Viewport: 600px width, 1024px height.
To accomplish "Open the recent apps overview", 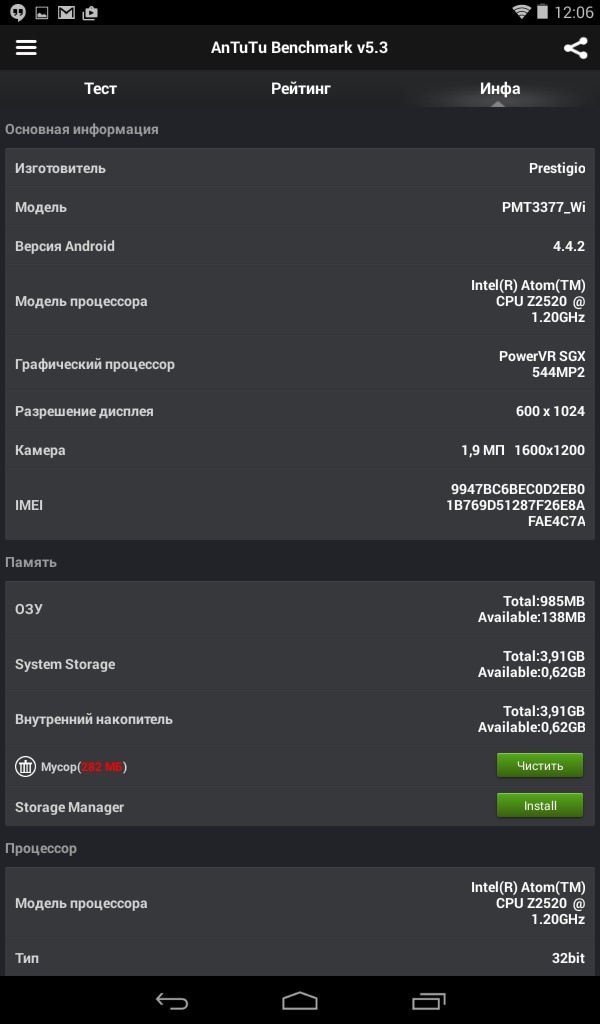I will tap(428, 999).
